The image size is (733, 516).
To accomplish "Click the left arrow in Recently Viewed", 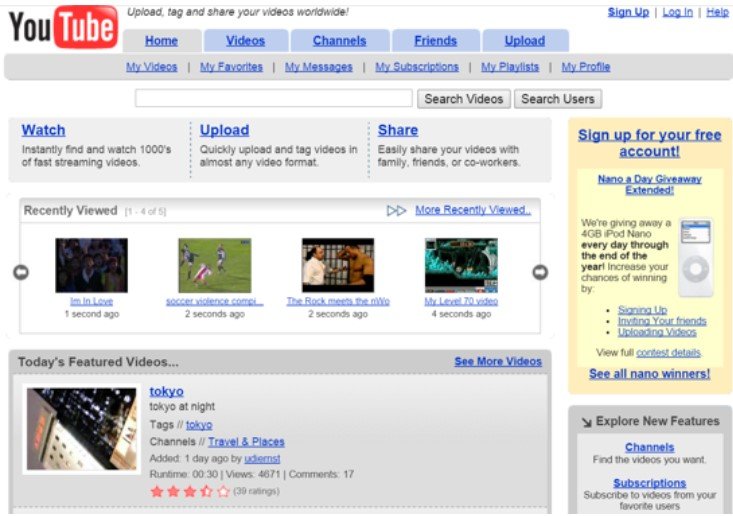I will (x=21, y=272).
